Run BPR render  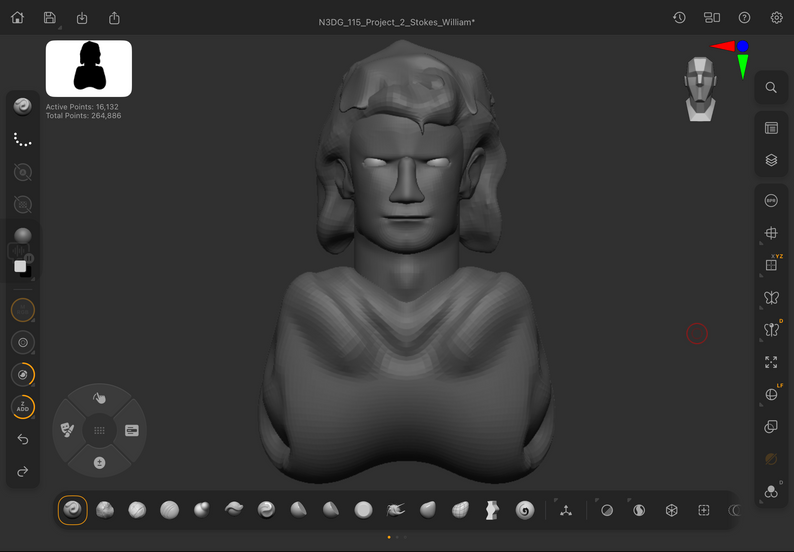(771, 201)
